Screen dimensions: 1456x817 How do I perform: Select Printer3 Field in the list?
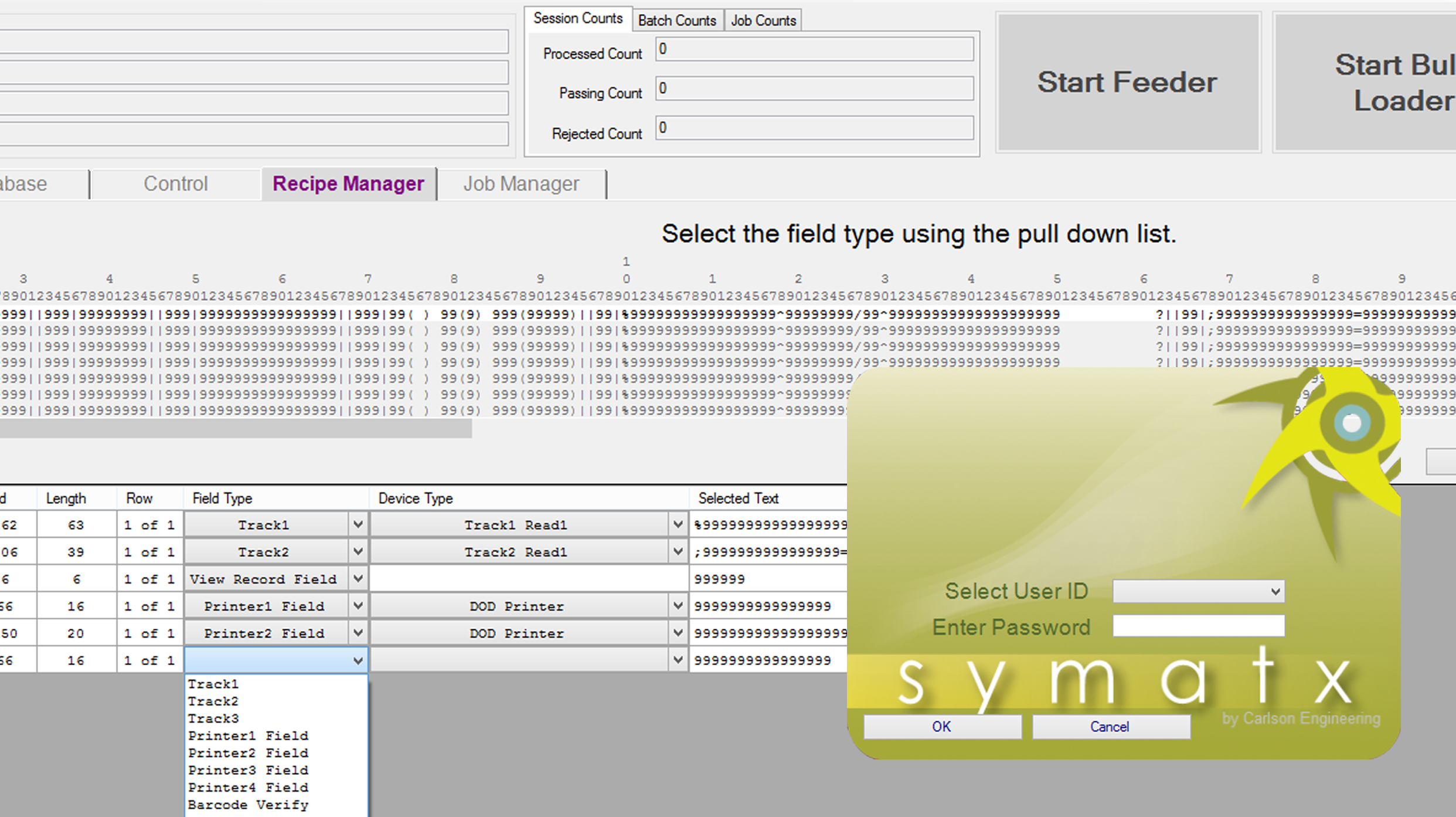248,770
